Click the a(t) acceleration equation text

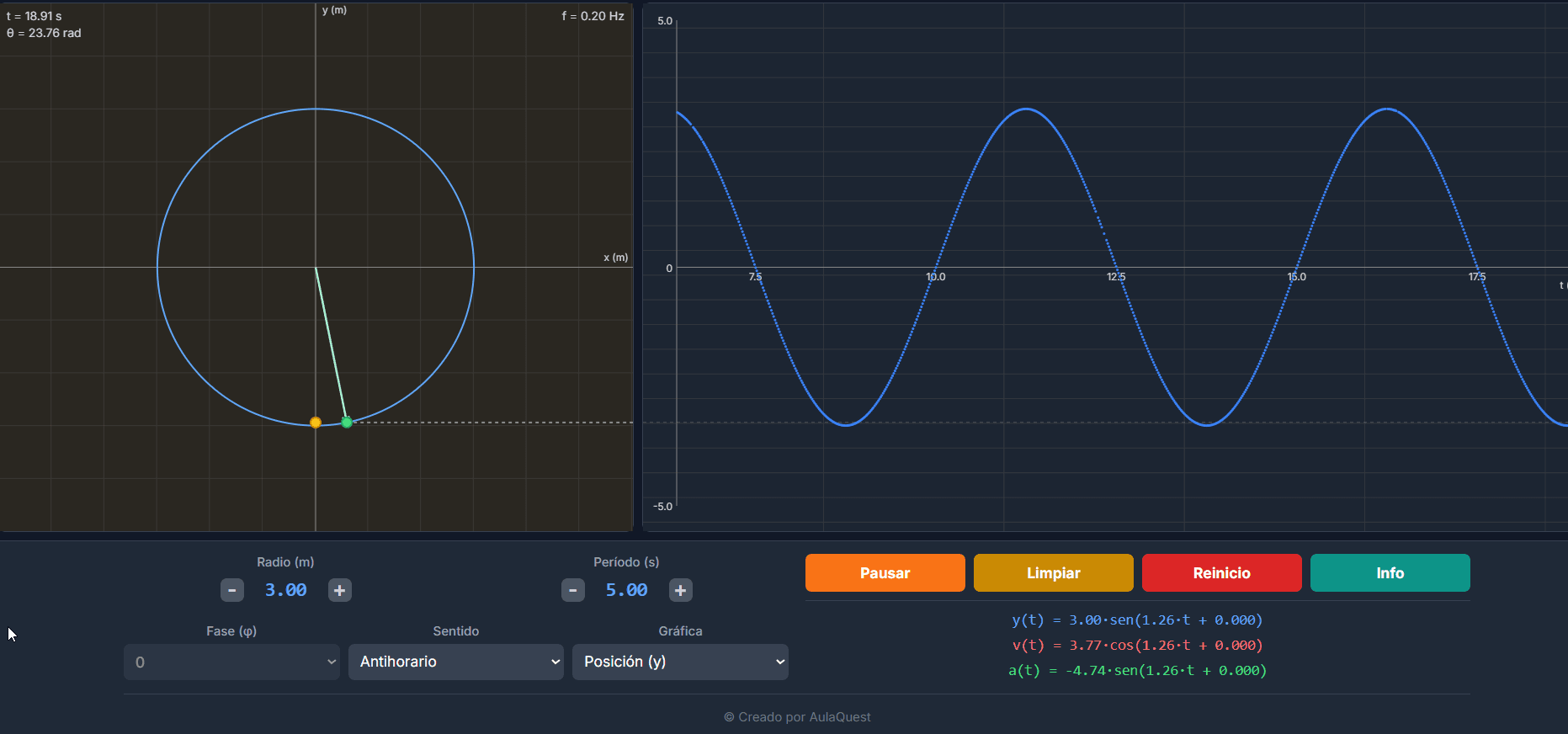coord(1137,671)
